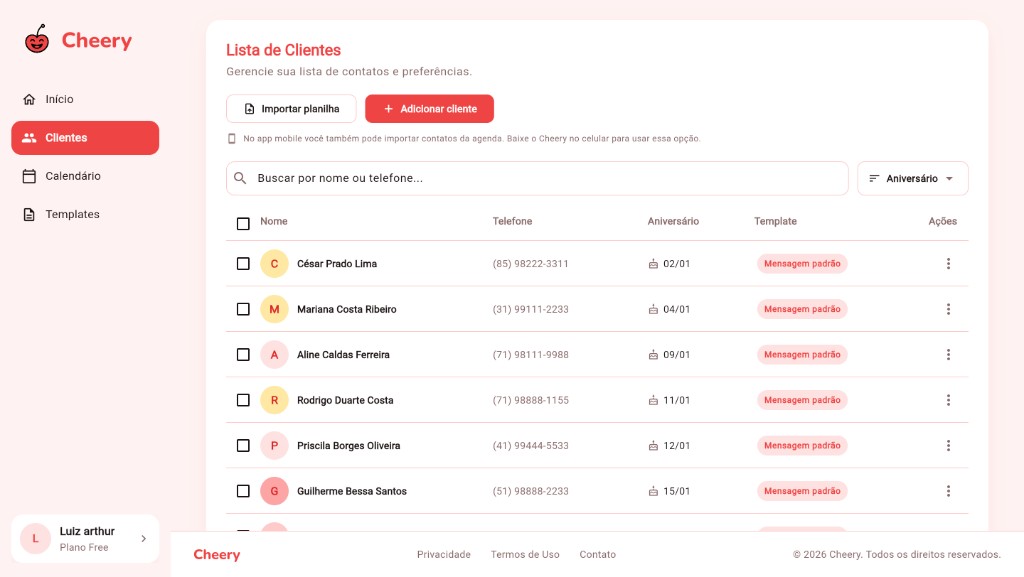Open Calendário from the sidebar
This screenshot has height=577, width=1024.
(85, 176)
